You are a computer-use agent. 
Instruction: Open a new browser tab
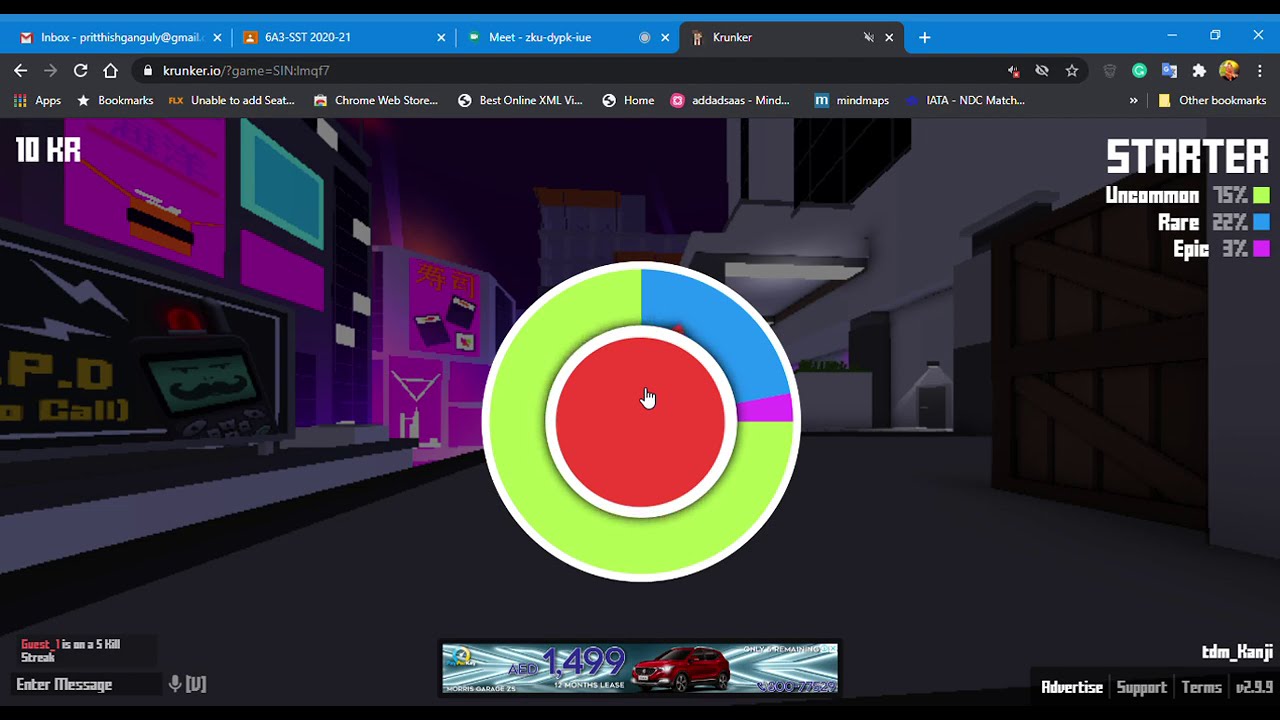pos(924,37)
